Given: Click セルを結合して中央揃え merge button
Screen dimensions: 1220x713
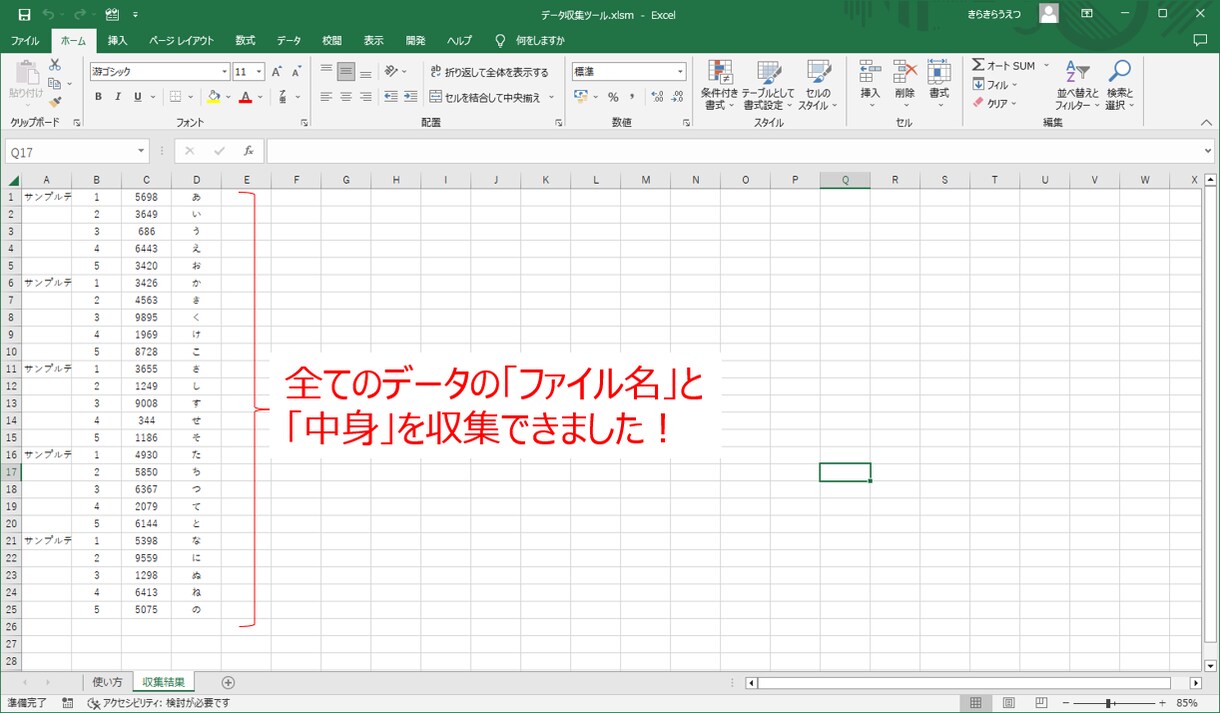Looking at the screenshot, I should [x=485, y=97].
